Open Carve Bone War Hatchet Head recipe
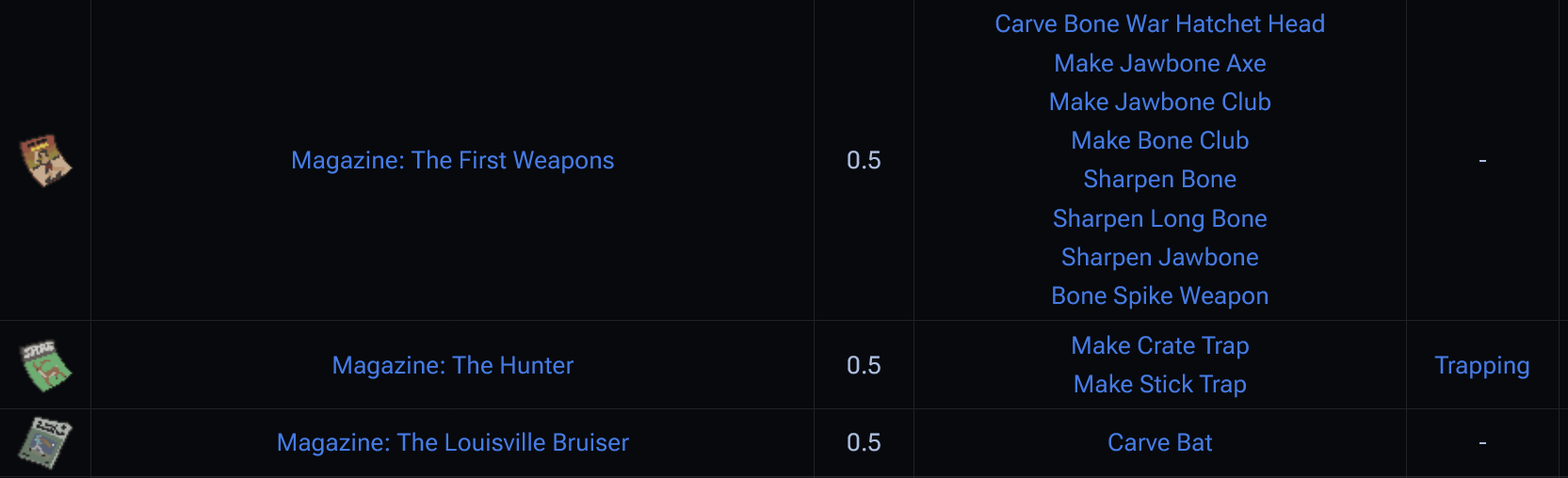 tap(1159, 24)
